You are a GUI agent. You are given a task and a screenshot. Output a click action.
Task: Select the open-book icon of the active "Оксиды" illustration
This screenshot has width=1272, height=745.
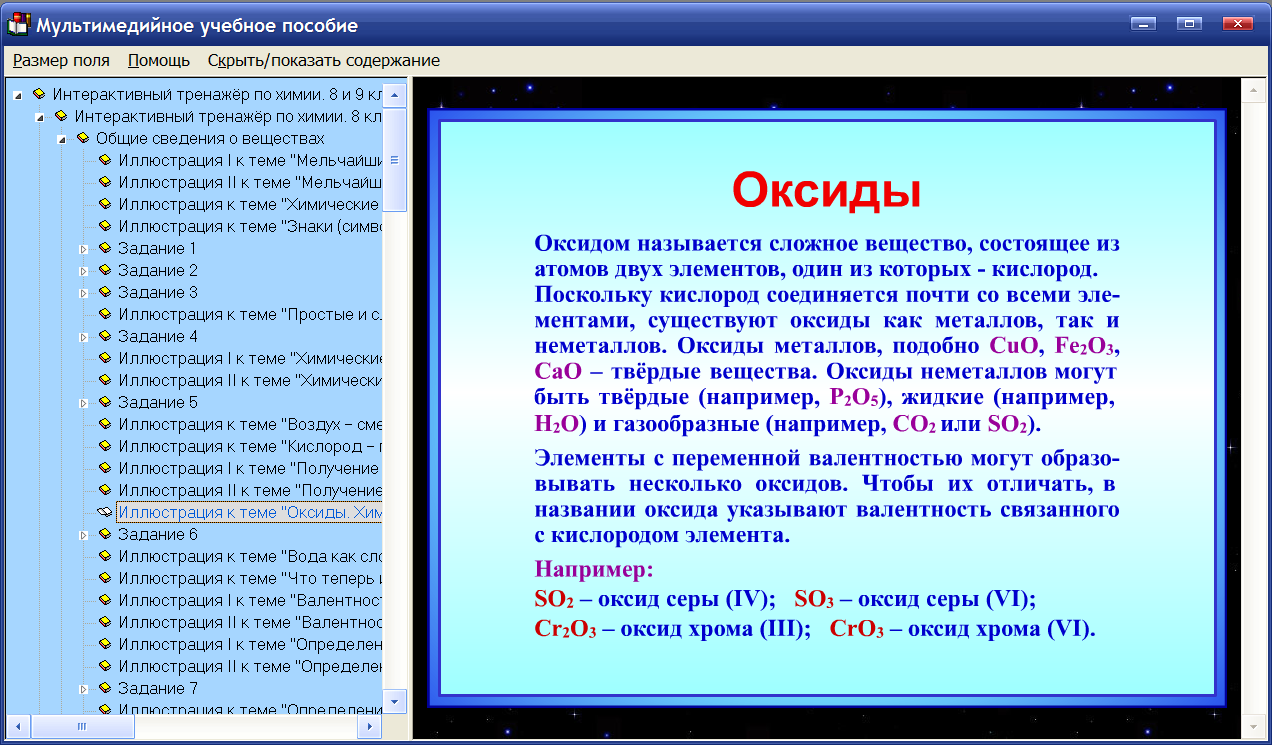click(x=104, y=512)
